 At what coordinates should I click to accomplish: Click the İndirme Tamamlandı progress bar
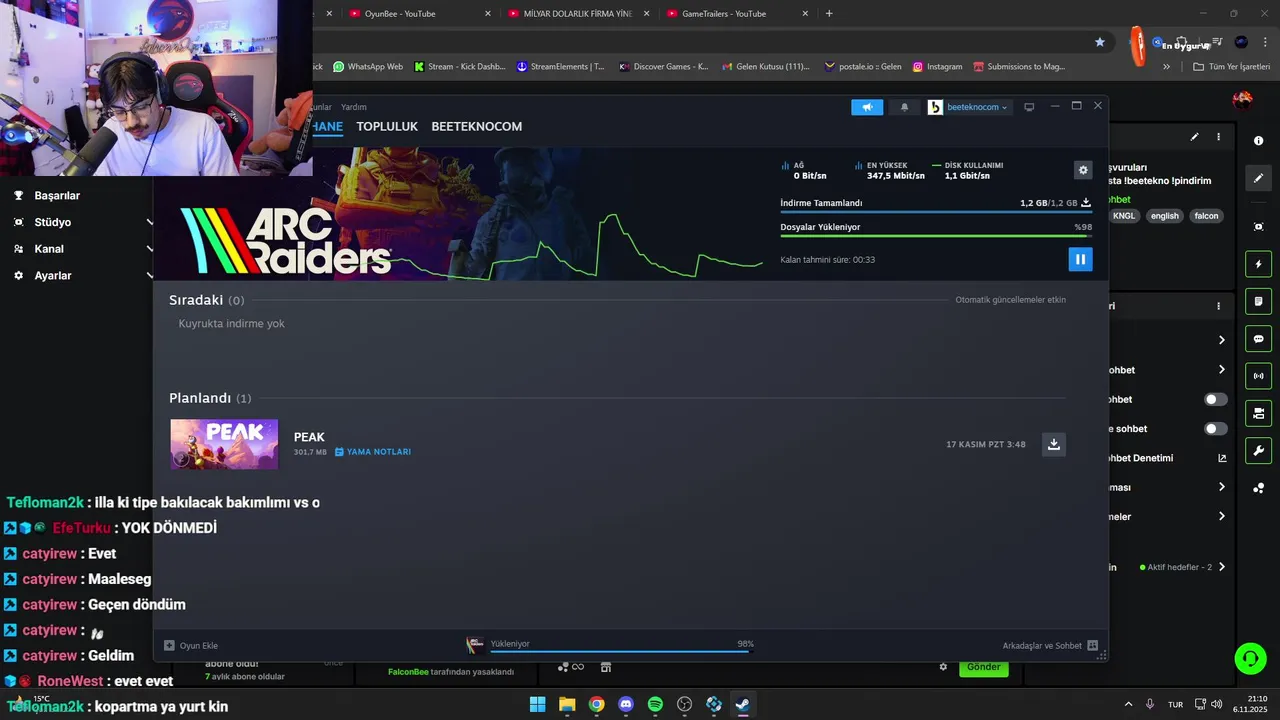[936, 212]
